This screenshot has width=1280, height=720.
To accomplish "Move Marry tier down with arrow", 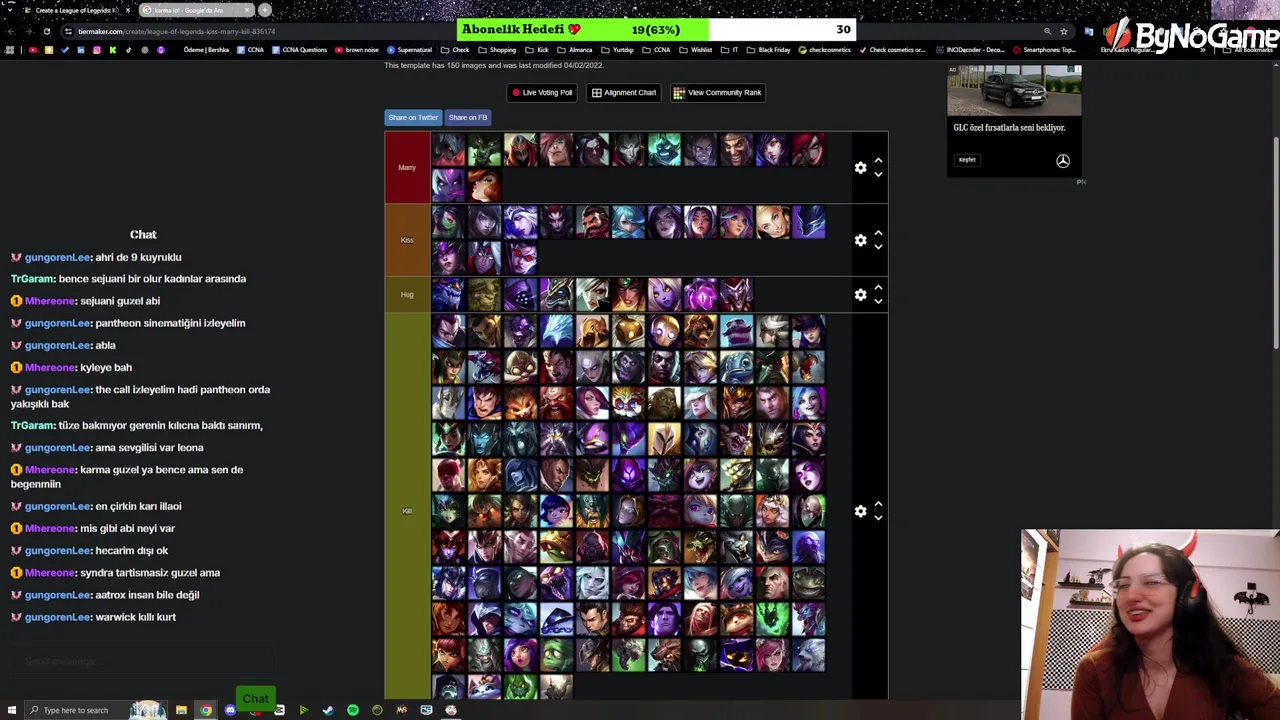I will point(878,175).
